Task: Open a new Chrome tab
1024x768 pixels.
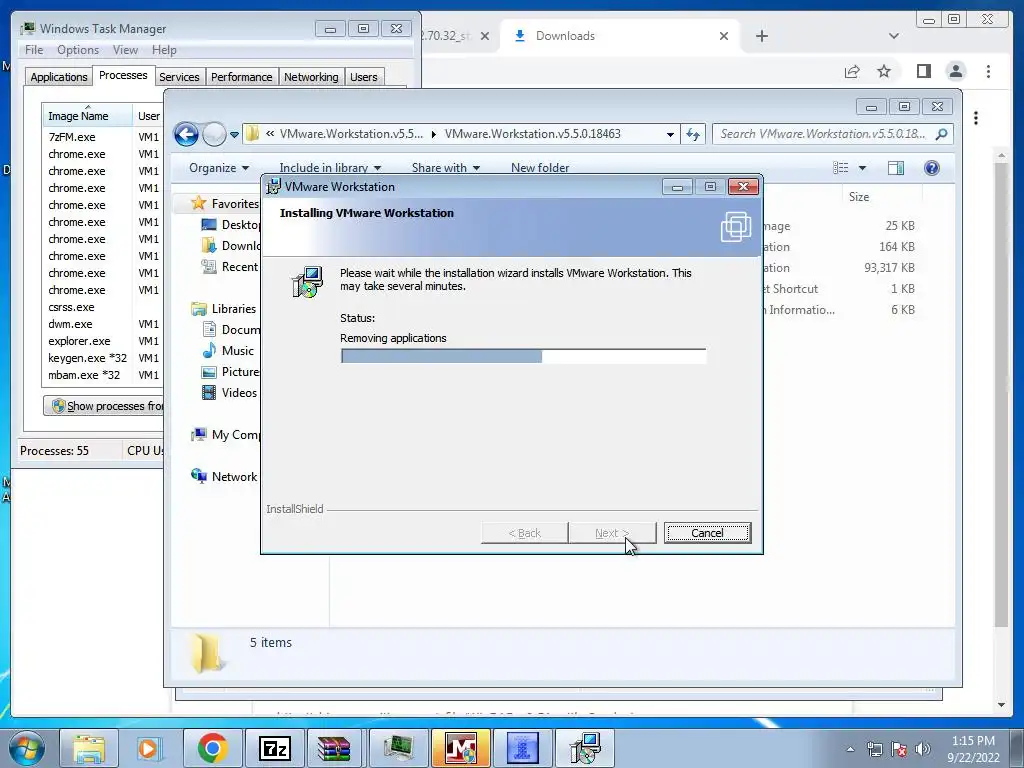Action: (761, 36)
